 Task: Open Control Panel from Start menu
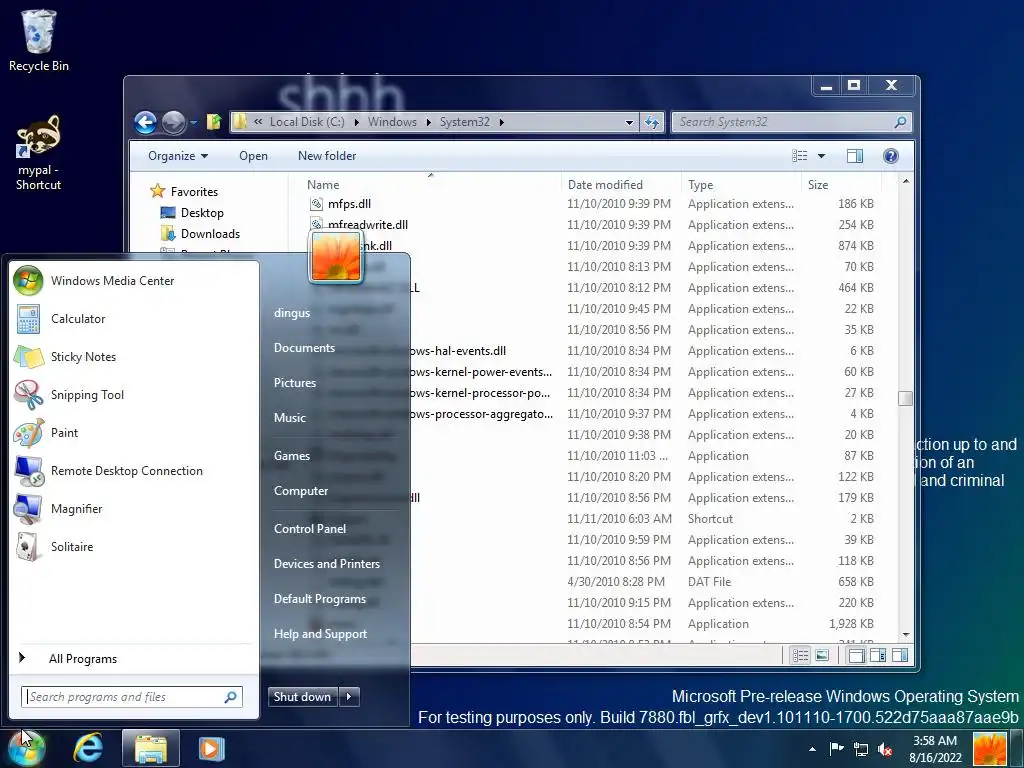(310, 529)
